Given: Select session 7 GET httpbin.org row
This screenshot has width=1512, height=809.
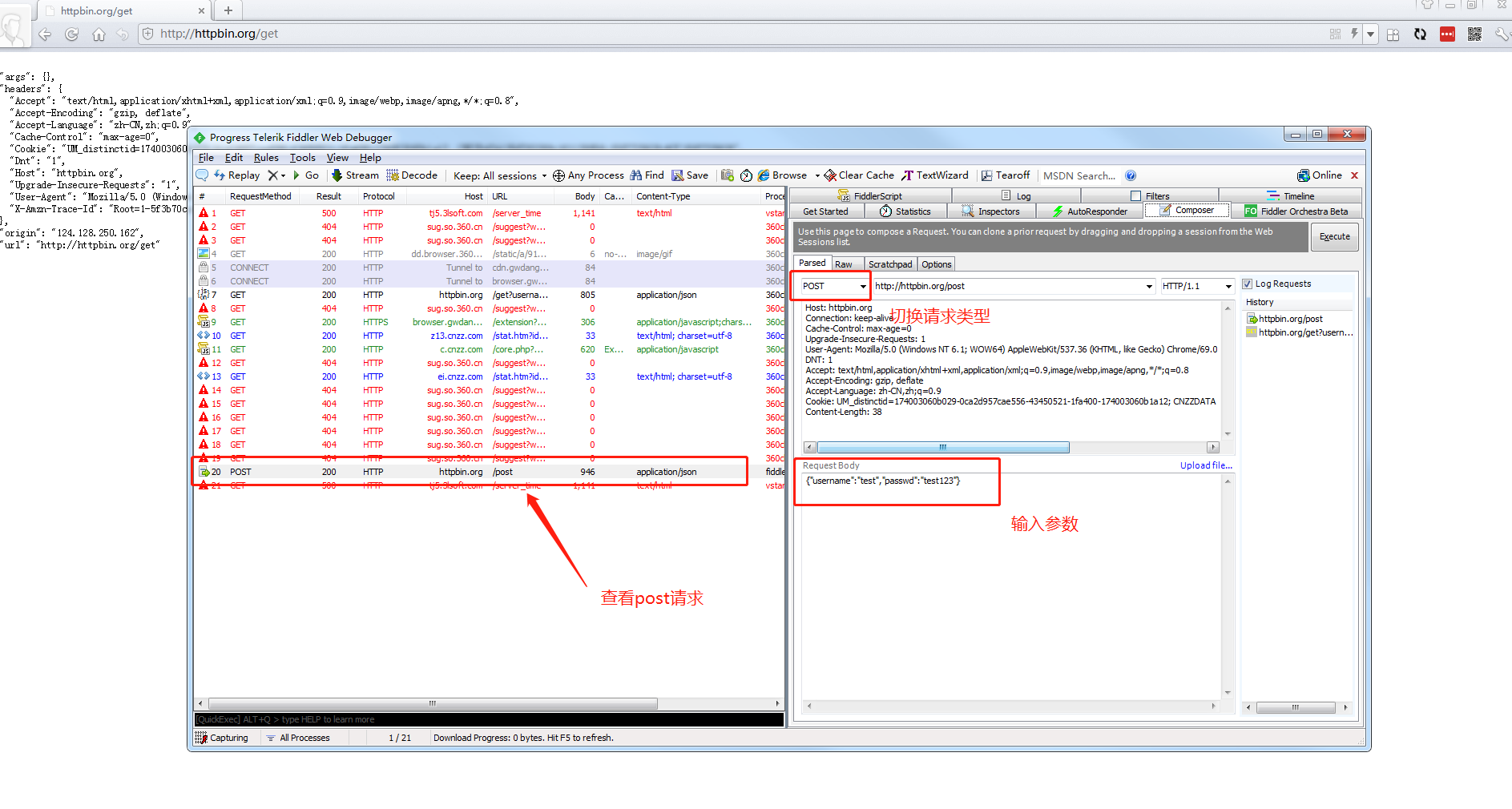Looking at the screenshot, I should (x=489, y=295).
